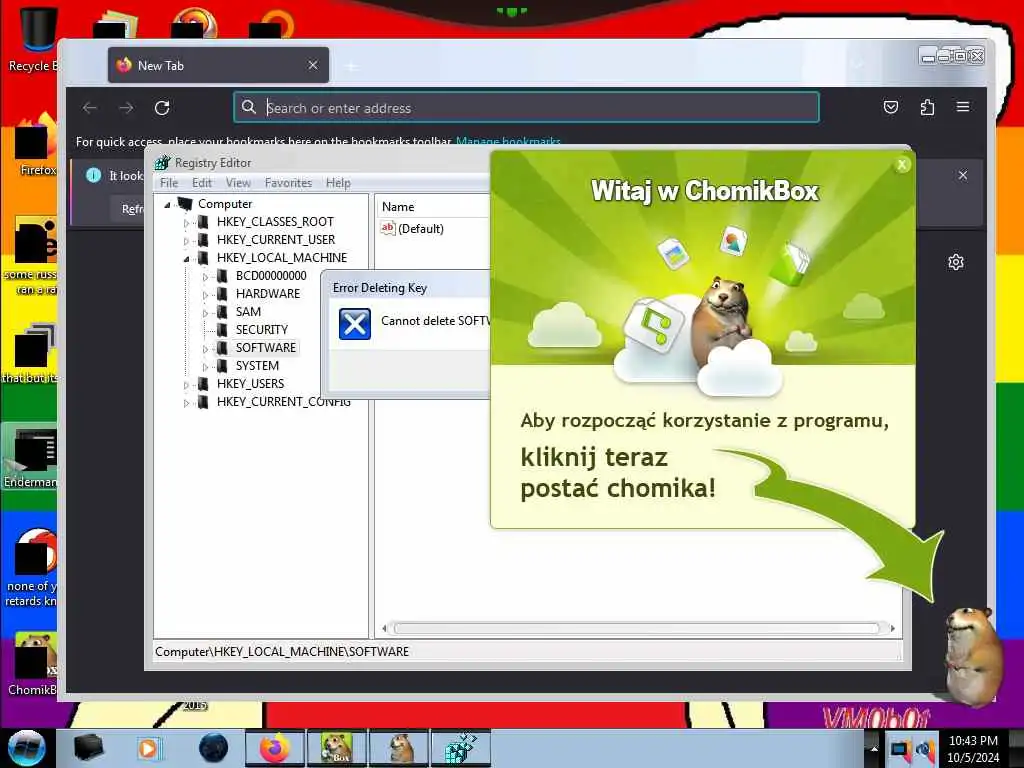Close the New Tab tab
The width and height of the screenshot is (1024, 768).
pyautogui.click(x=313, y=65)
